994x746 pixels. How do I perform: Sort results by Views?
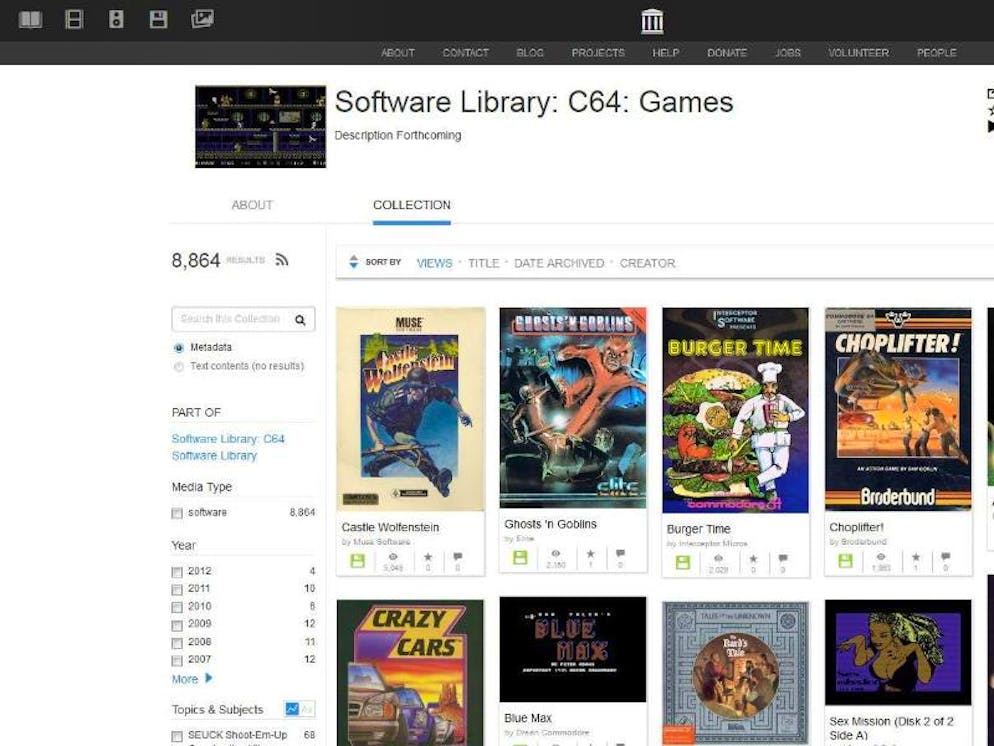(434, 263)
